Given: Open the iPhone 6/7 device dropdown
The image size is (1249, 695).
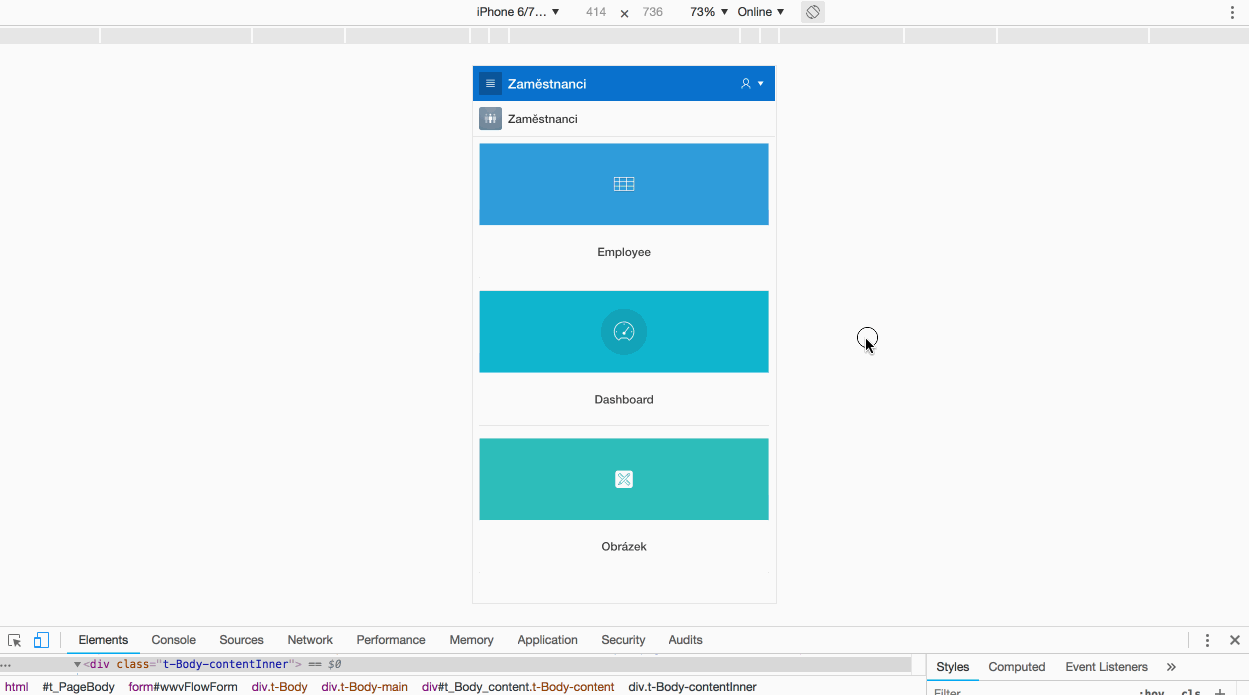Looking at the screenshot, I should click(517, 12).
